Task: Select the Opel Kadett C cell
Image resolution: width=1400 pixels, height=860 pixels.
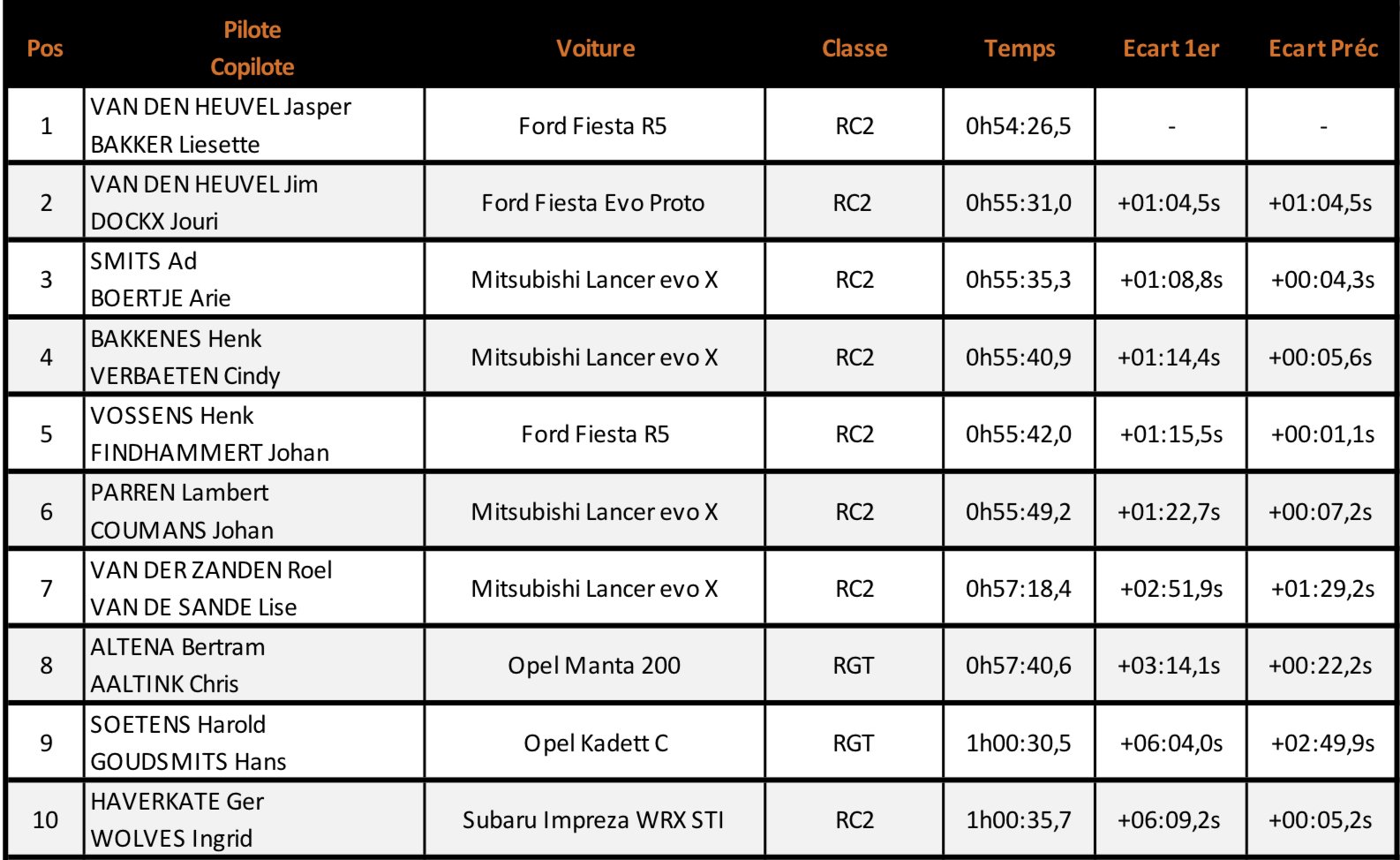Action: click(x=595, y=743)
